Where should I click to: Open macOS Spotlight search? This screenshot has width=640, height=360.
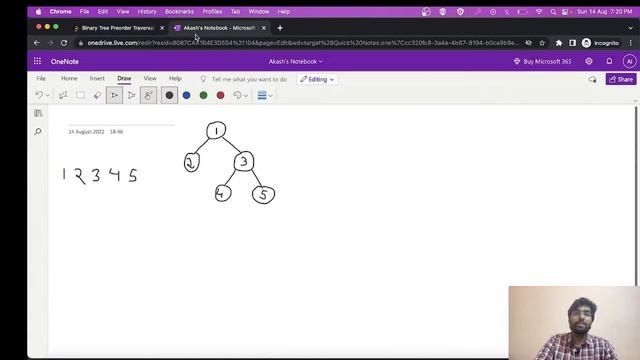coord(553,12)
